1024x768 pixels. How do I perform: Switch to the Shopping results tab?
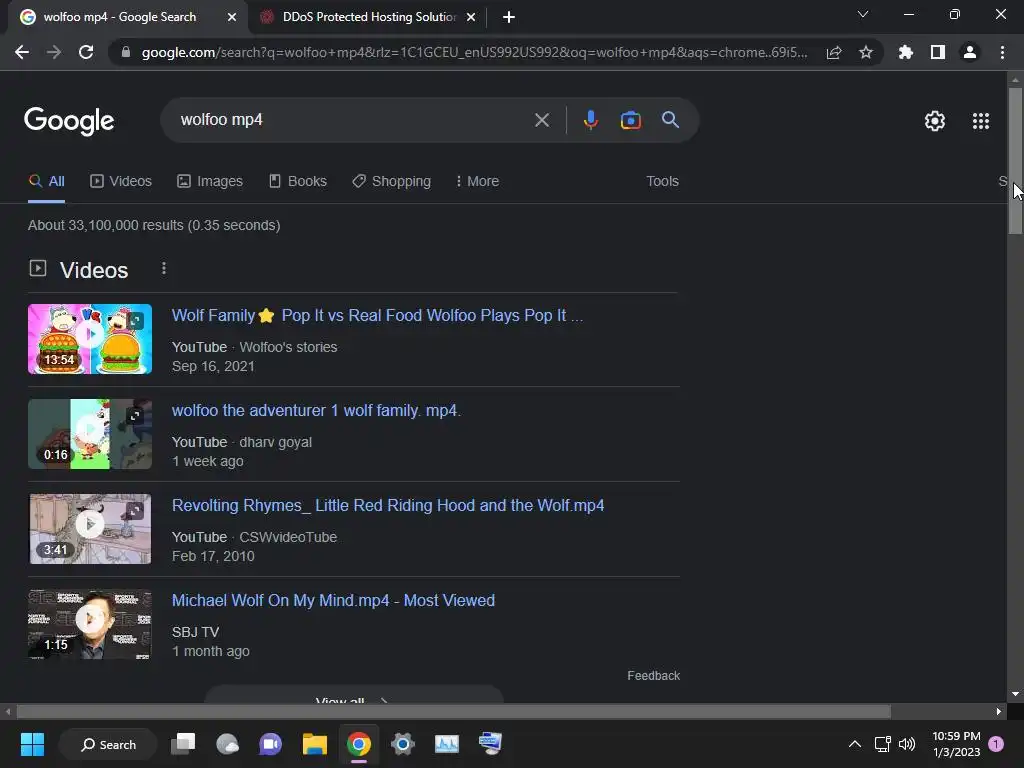(x=391, y=181)
